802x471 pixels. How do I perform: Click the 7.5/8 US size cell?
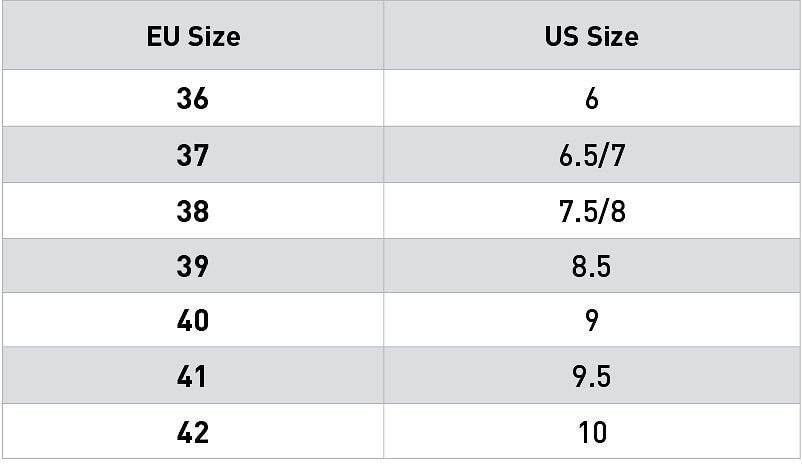tap(592, 211)
